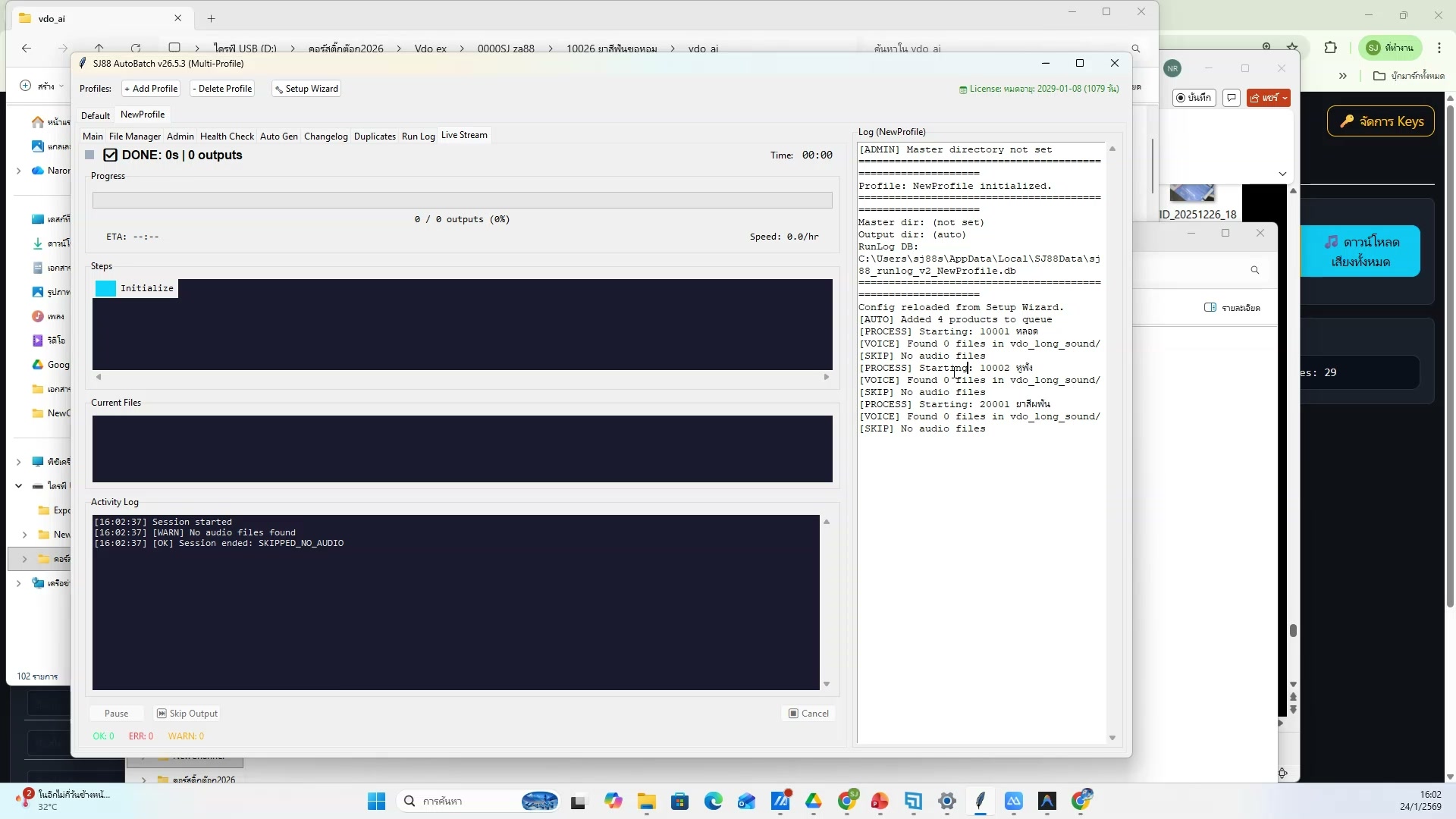Open the แชร์ dropdown in the browser
1456x819 pixels.
(x=1269, y=98)
